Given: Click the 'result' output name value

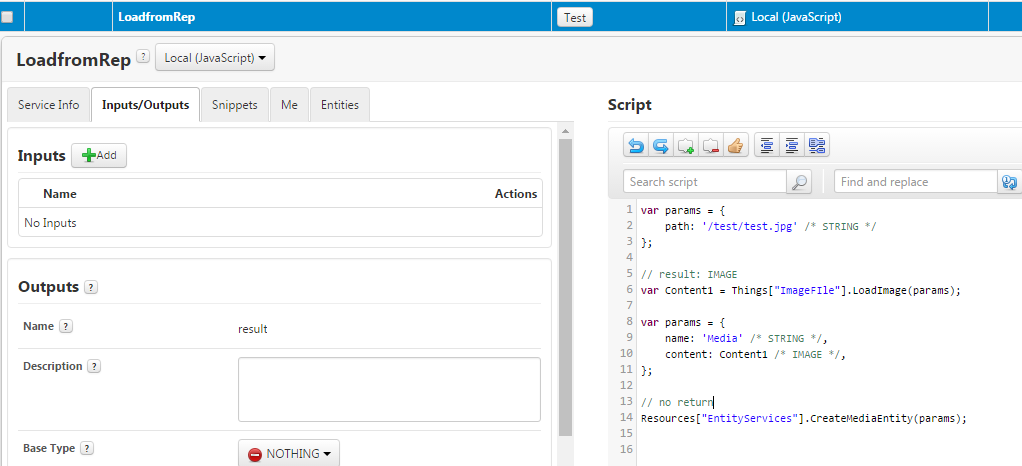Looking at the screenshot, I should point(253,329).
